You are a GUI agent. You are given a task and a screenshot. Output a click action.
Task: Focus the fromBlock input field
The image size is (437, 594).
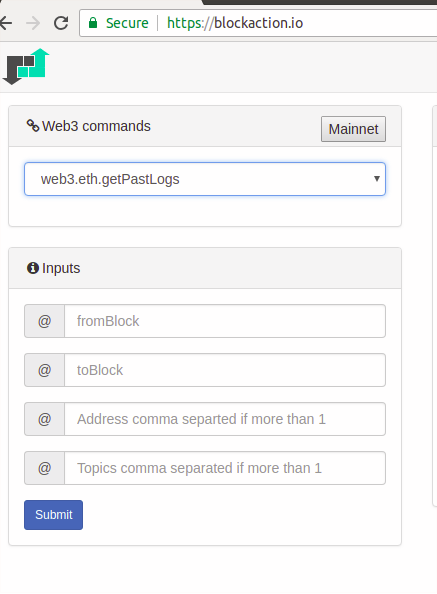[225, 321]
